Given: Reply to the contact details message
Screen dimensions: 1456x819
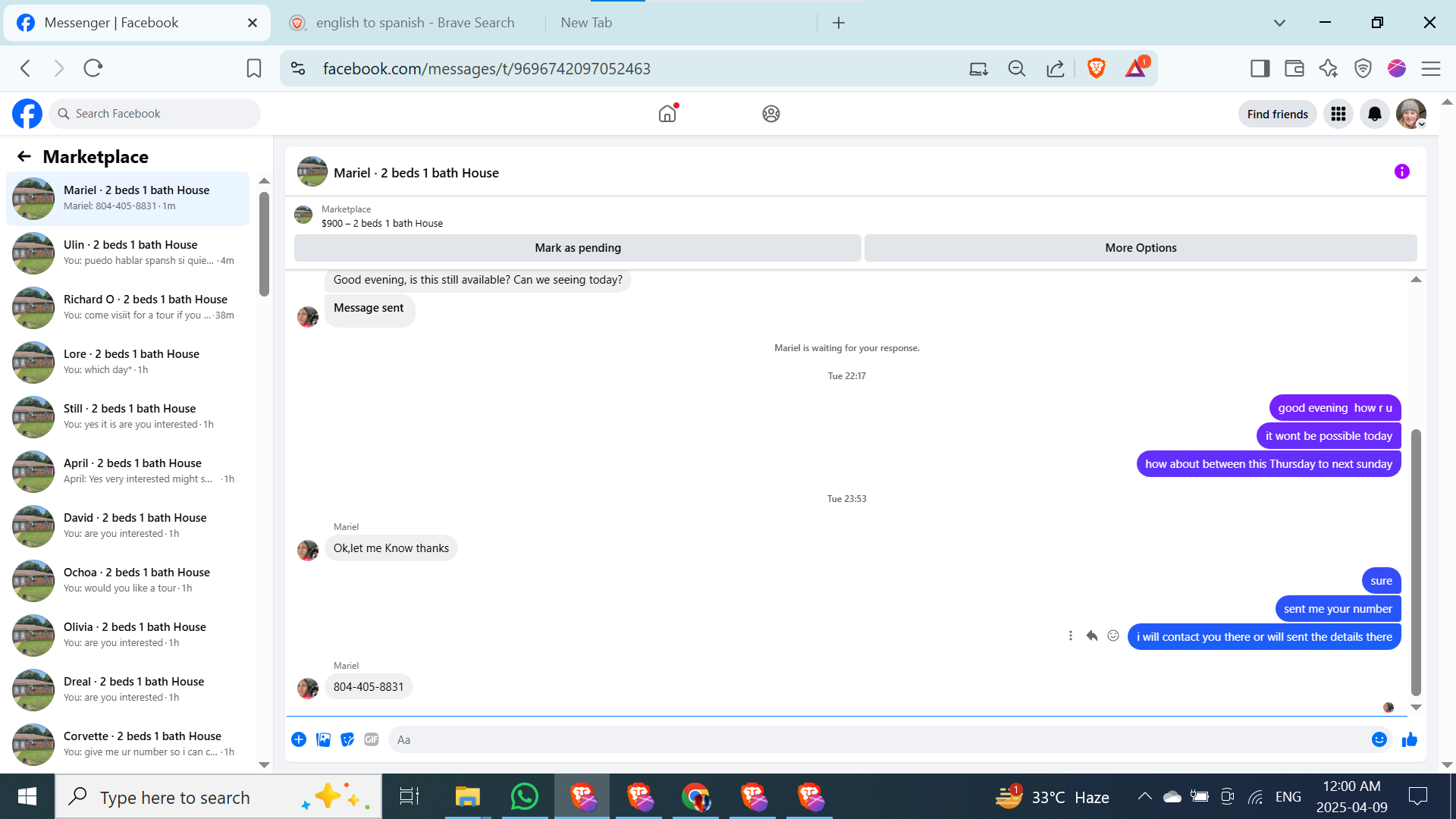Looking at the screenshot, I should (x=1092, y=636).
